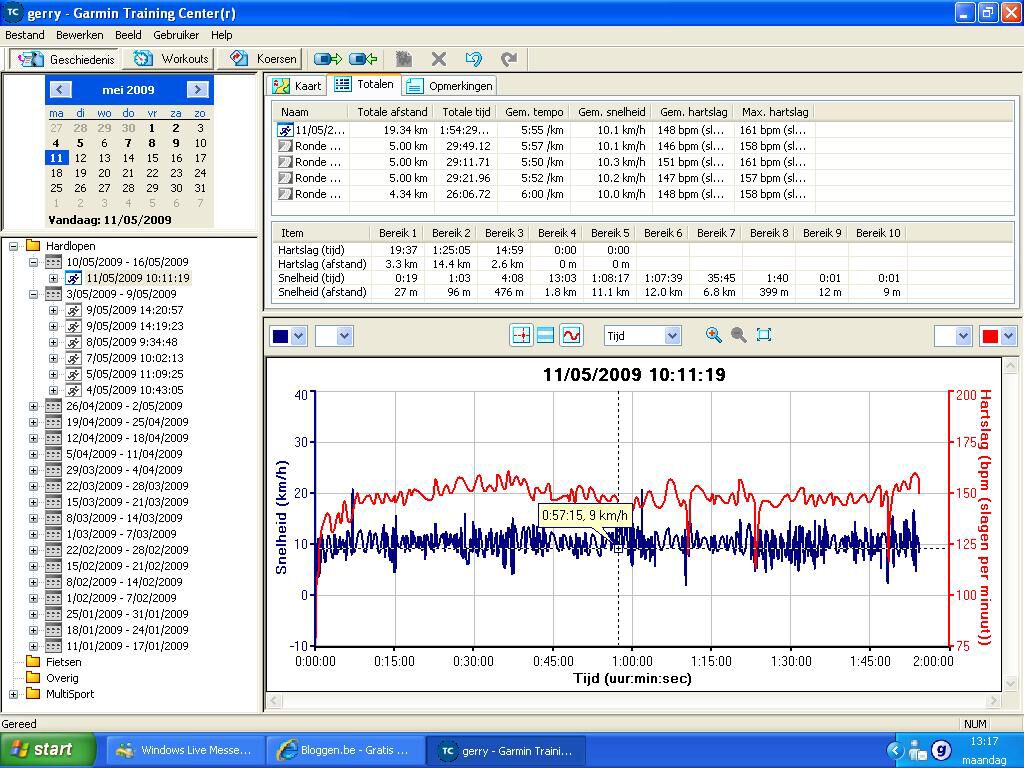Image resolution: width=1024 pixels, height=768 pixels.
Task: Collapse the 10/05/2009 - 16/05/2009 week
Action: click(33, 262)
